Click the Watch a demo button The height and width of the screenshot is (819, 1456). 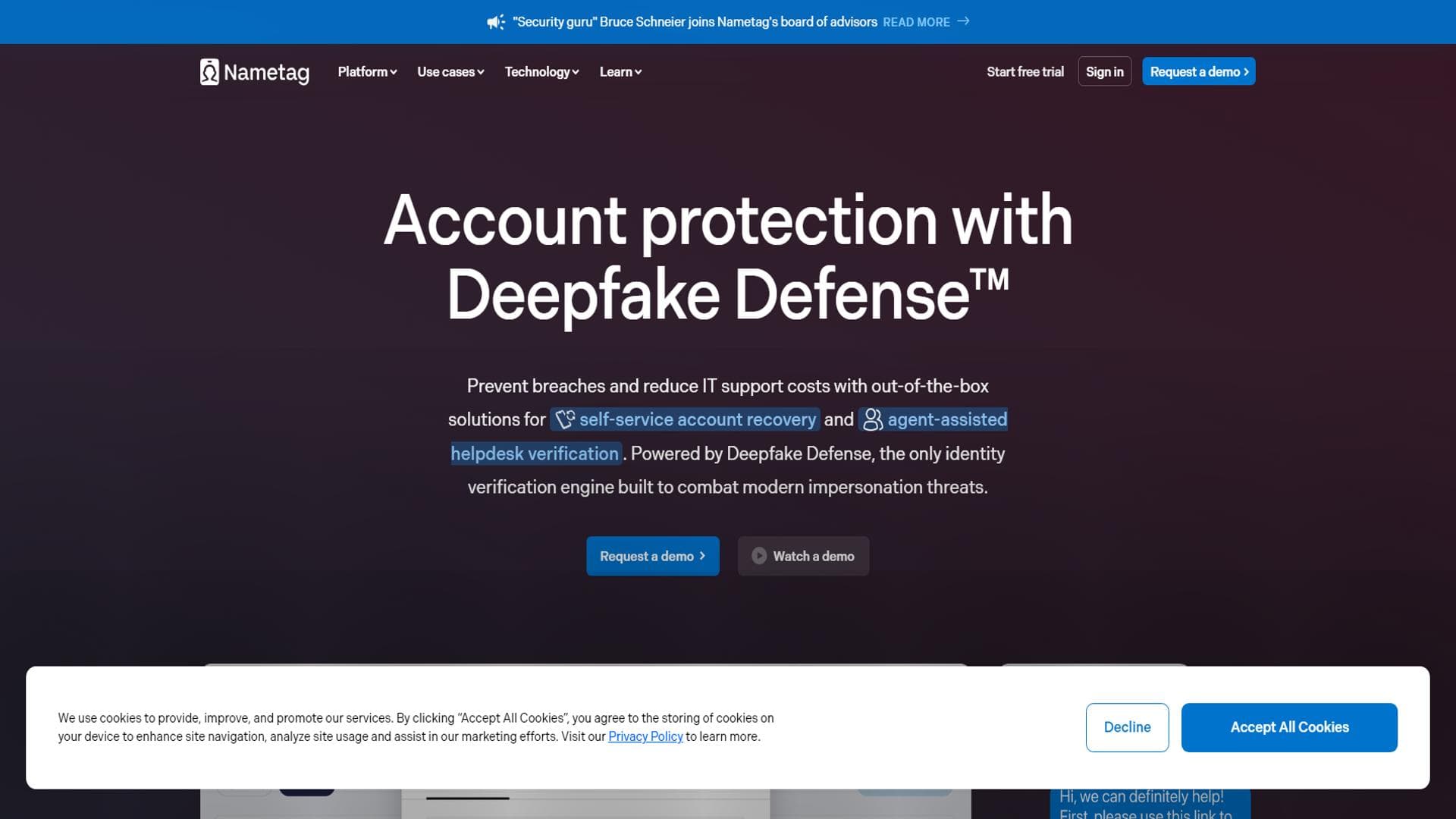tap(804, 556)
